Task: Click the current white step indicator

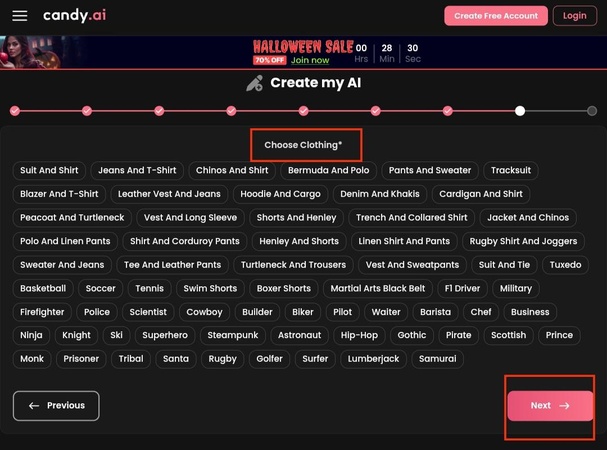Action: (520, 111)
